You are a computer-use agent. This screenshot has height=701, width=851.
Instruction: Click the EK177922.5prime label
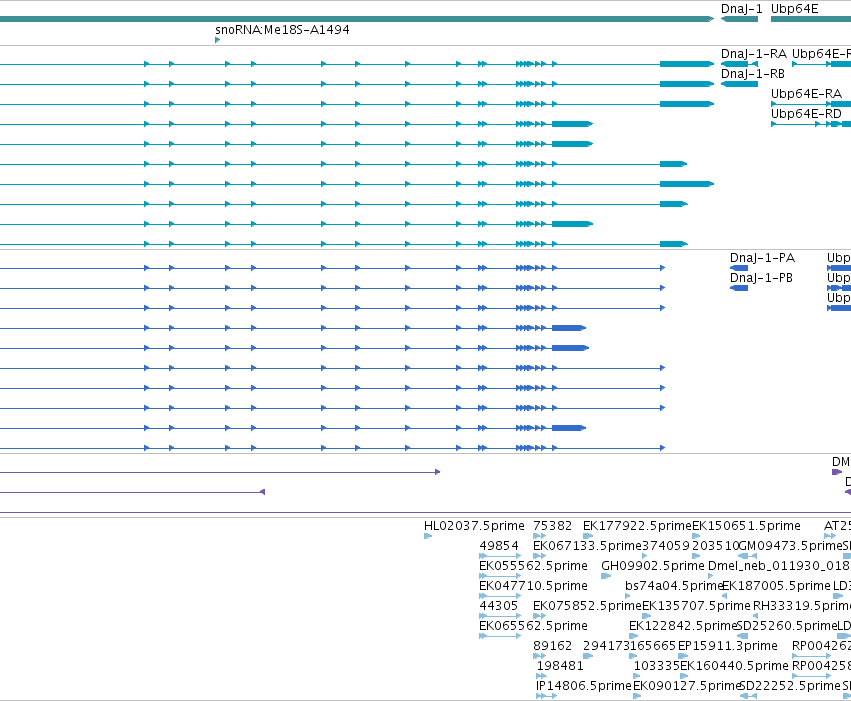coord(637,526)
